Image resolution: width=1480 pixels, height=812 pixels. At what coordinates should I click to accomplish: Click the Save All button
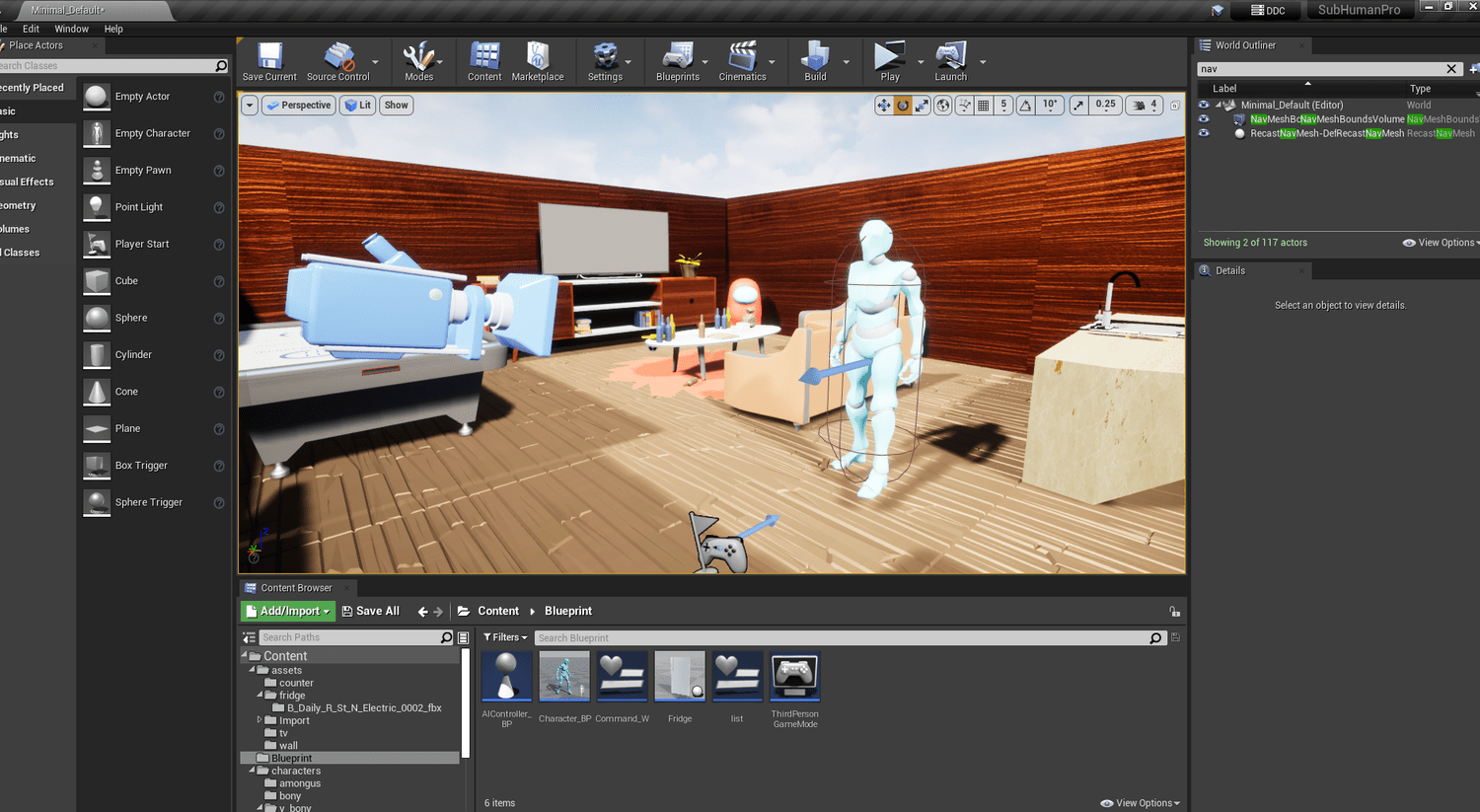click(x=371, y=611)
